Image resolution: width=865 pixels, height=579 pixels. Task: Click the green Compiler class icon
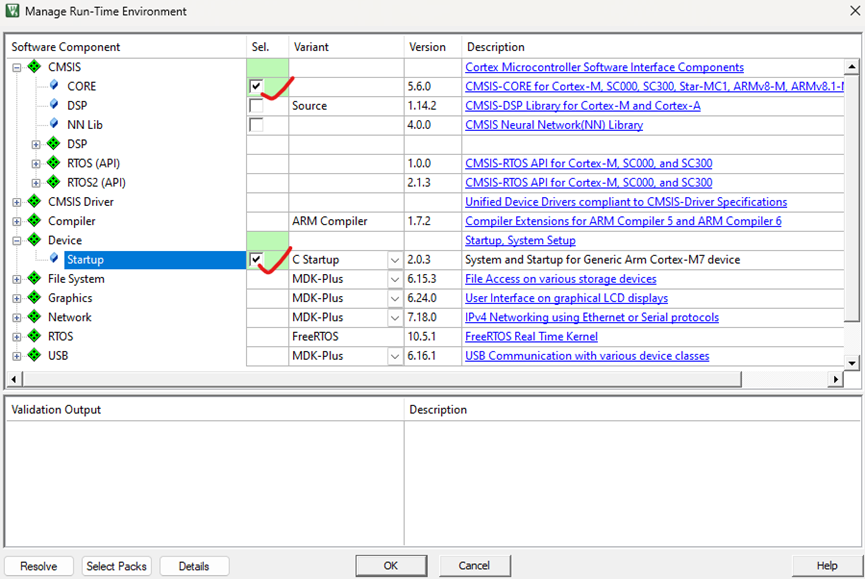coord(34,221)
